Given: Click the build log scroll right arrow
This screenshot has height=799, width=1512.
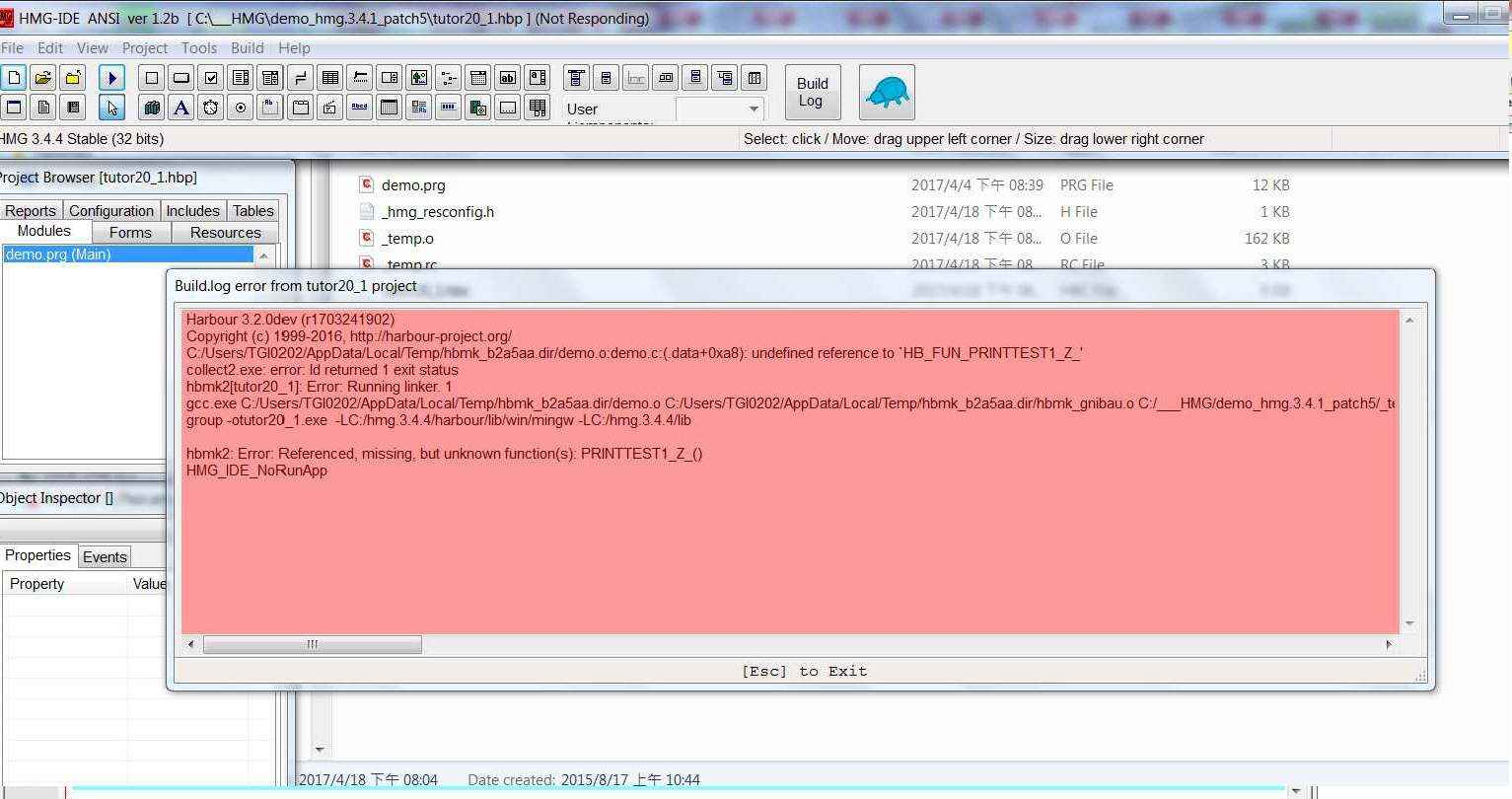Looking at the screenshot, I should [x=1389, y=644].
